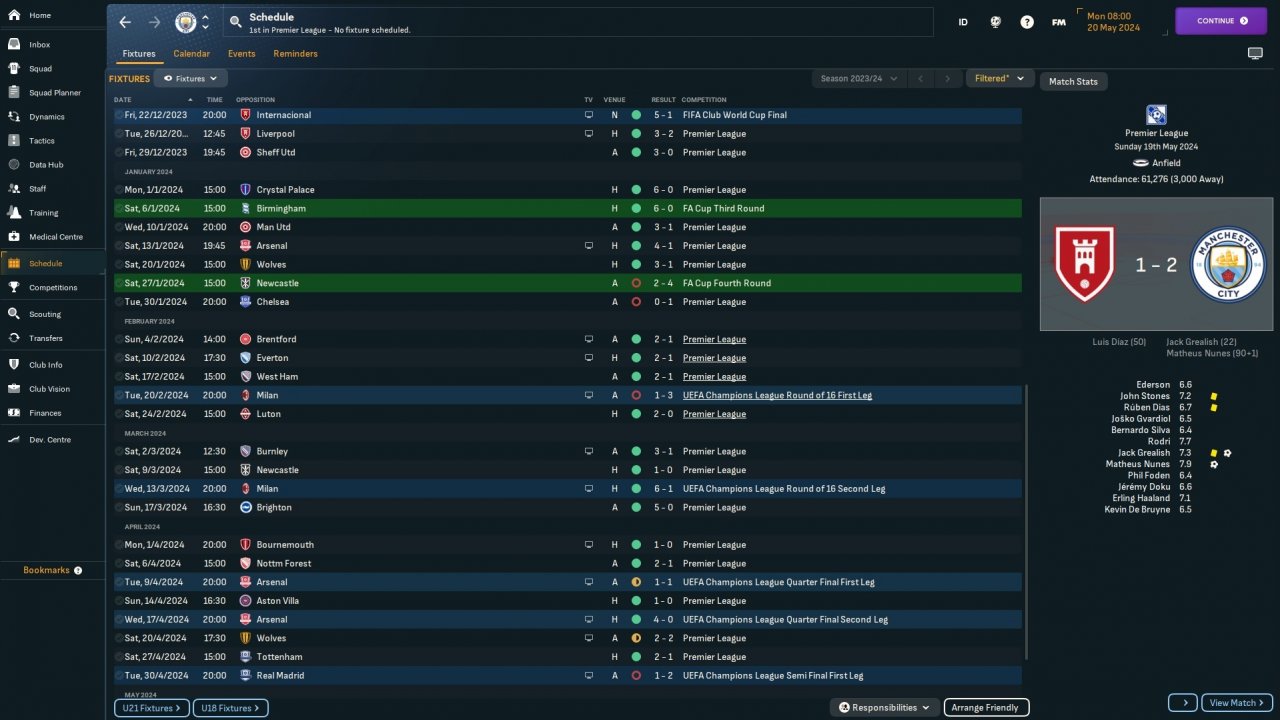Click the monitor display icon below Continue
This screenshot has height=720, width=1280.
click(1255, 53)
